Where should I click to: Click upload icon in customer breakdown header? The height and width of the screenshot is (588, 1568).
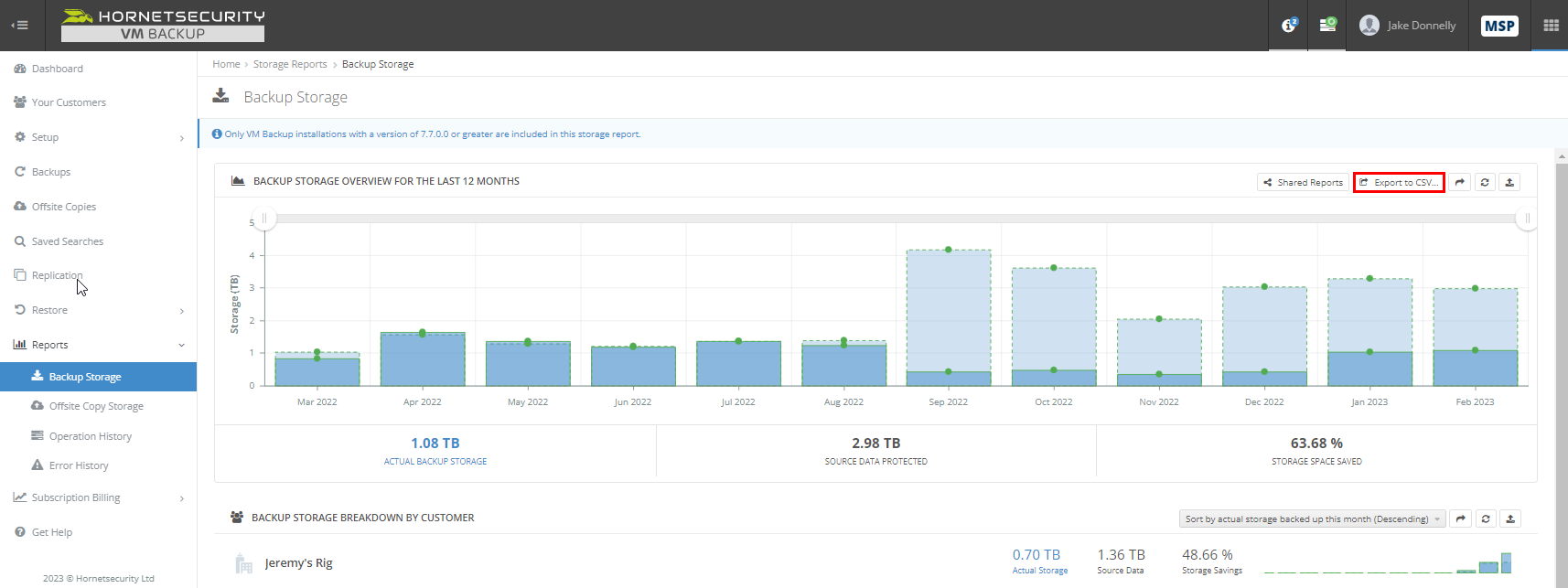pos(1510,519)
